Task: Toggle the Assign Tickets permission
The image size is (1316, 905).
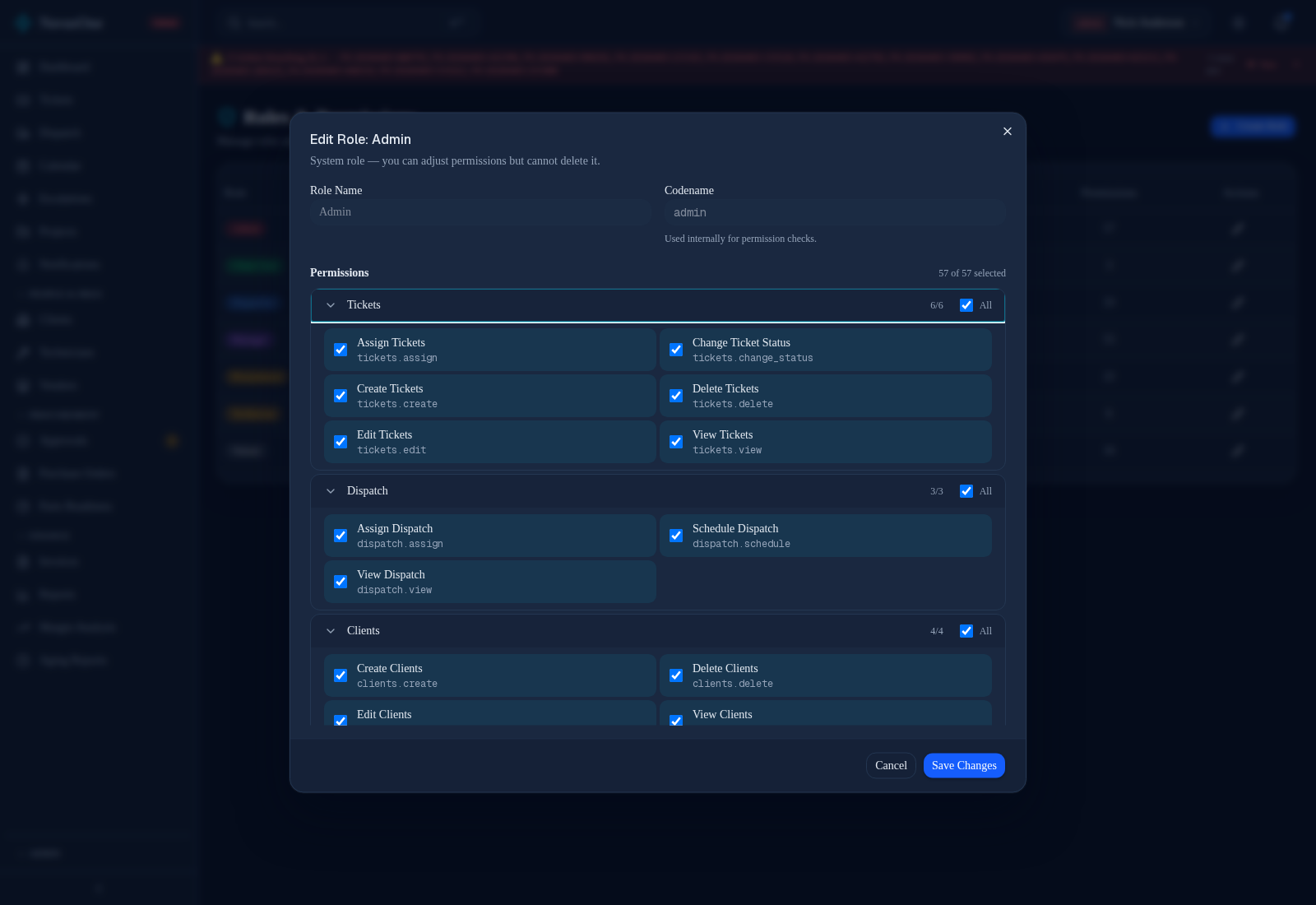Action: [341, 350]
